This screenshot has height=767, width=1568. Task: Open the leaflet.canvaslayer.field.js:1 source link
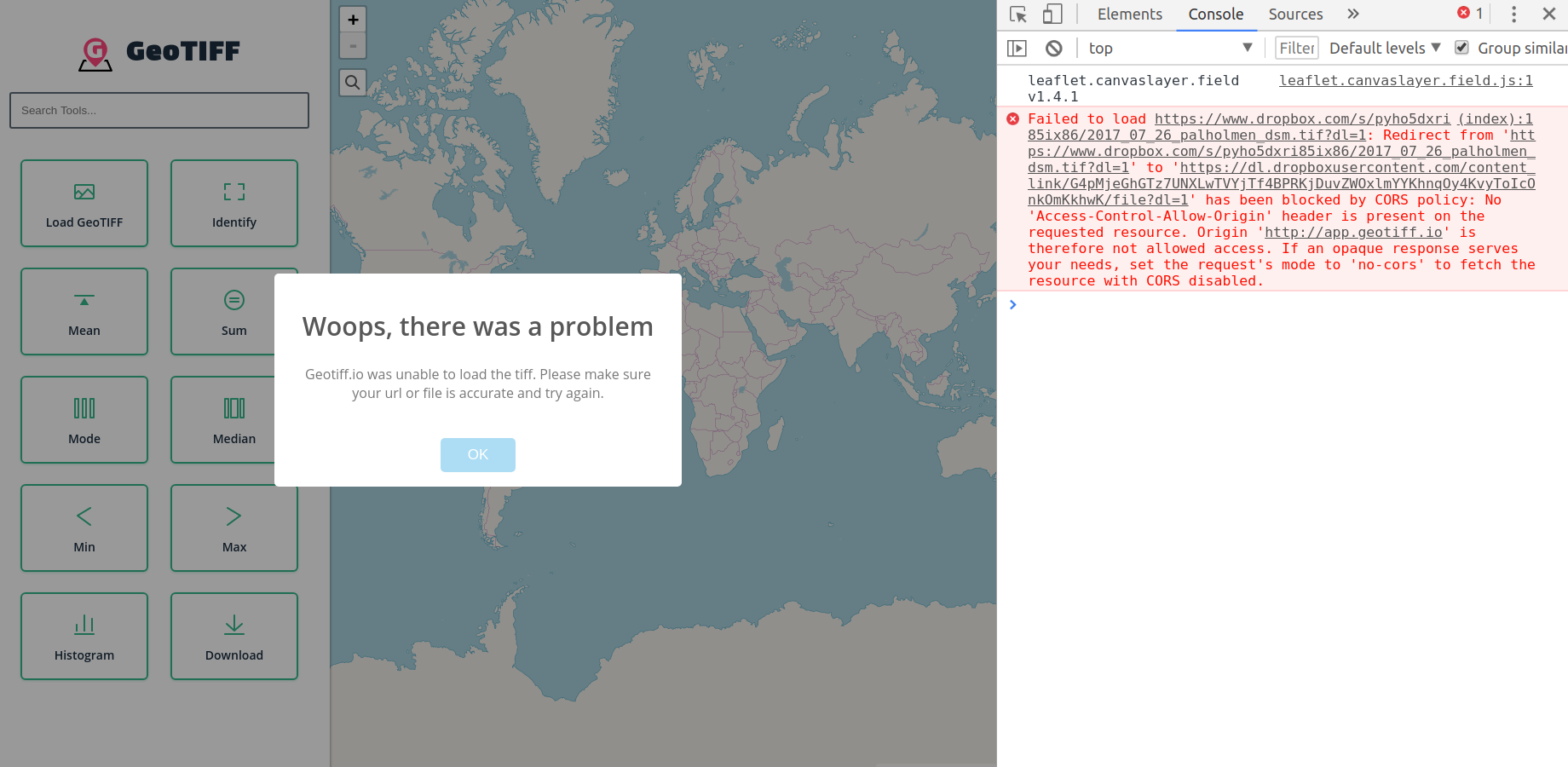(1406, 81)
